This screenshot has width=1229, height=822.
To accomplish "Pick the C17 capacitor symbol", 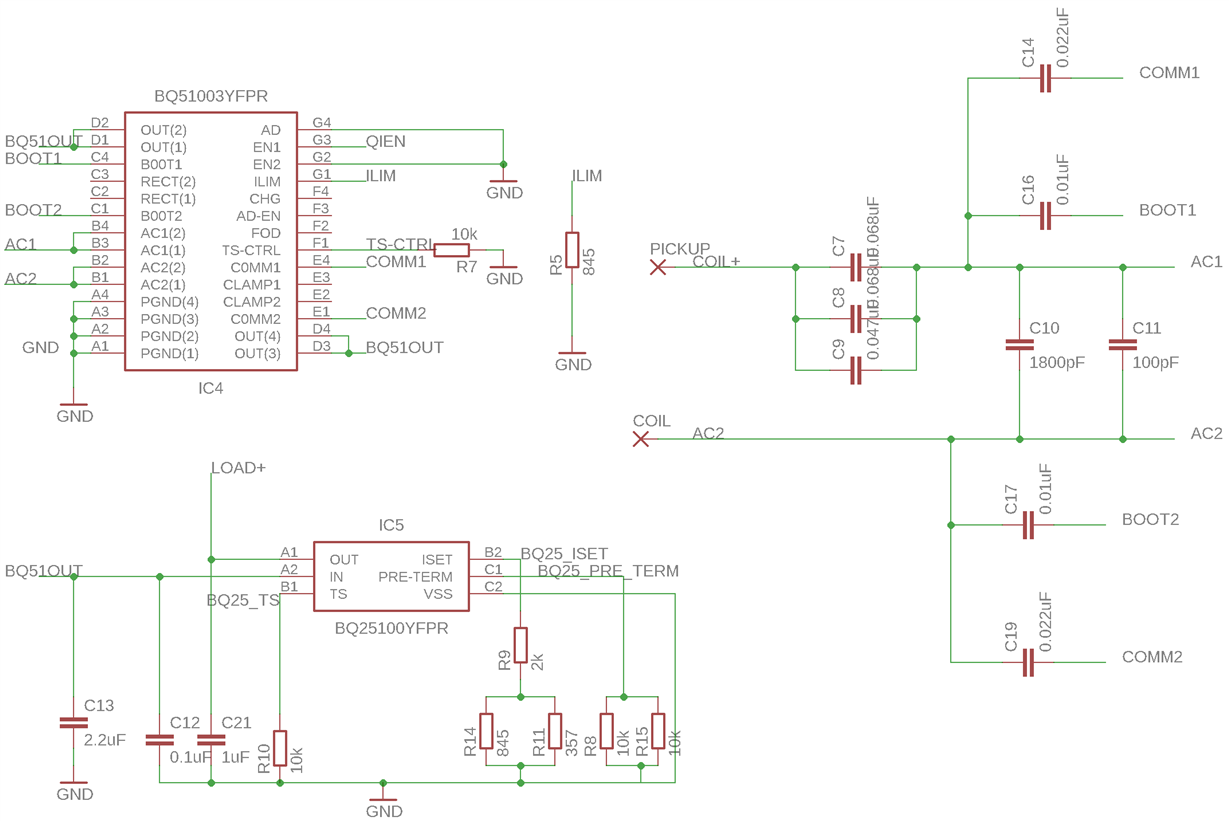I will (1028, 525).
